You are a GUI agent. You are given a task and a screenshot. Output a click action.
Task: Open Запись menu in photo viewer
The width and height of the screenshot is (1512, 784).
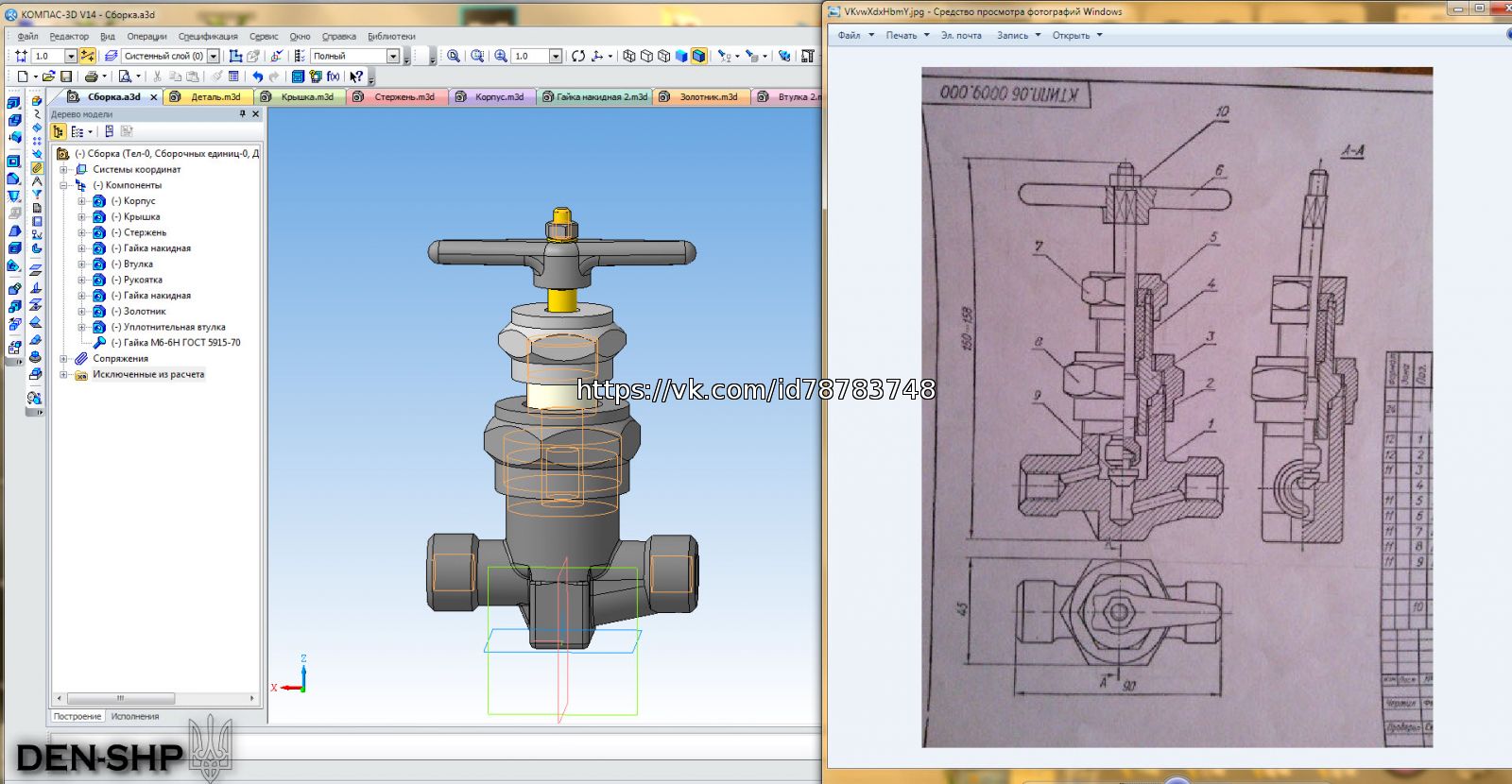point(1018,36)
